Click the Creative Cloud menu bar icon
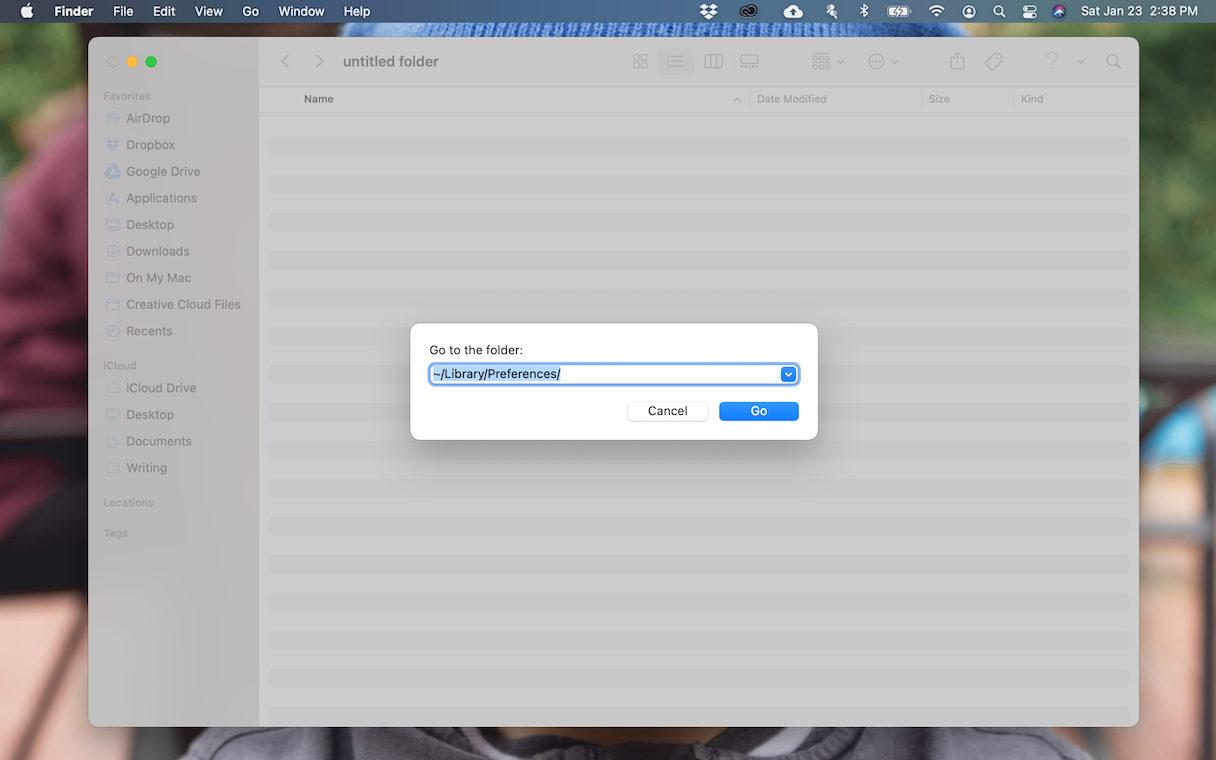1216x760 pixels. (x=749, y=11)
